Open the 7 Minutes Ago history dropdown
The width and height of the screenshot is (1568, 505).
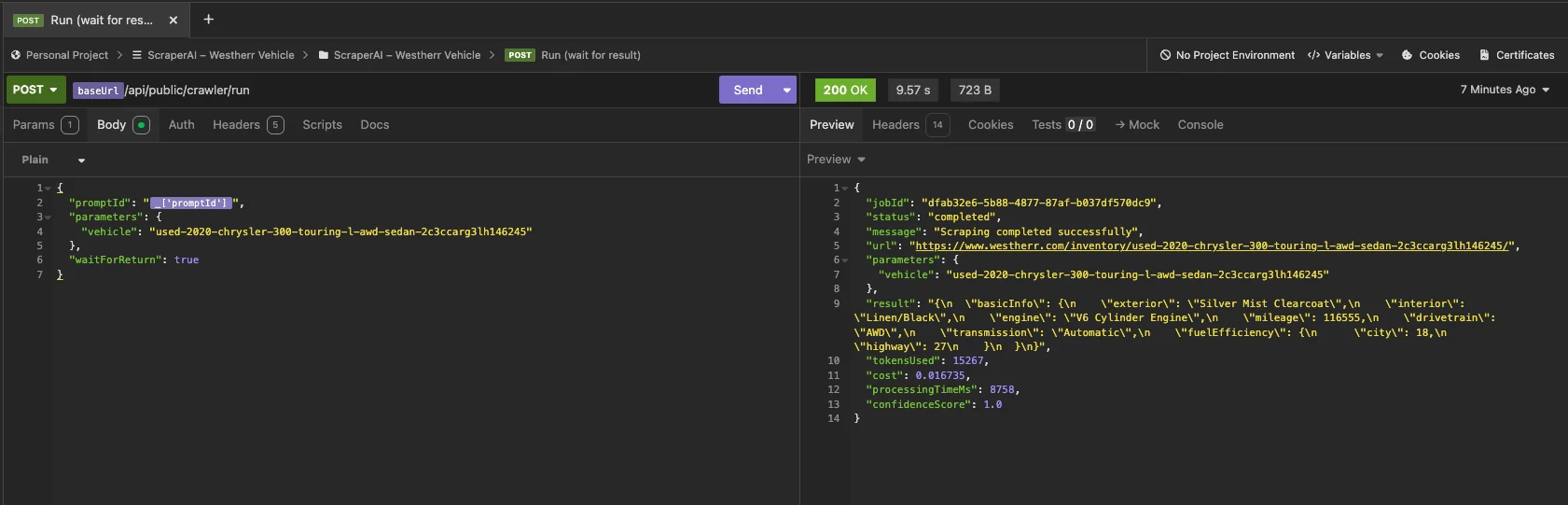[1505, 90]
